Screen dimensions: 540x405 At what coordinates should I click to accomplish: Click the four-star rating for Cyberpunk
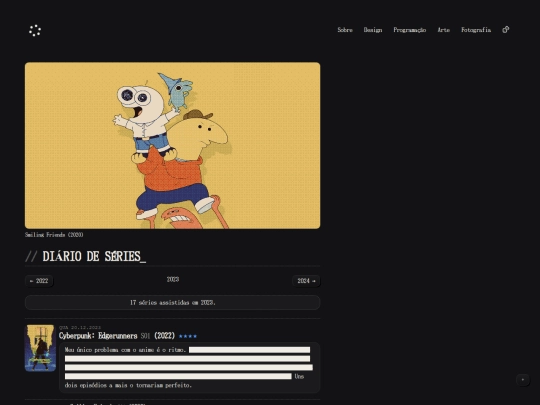point(188,336)
